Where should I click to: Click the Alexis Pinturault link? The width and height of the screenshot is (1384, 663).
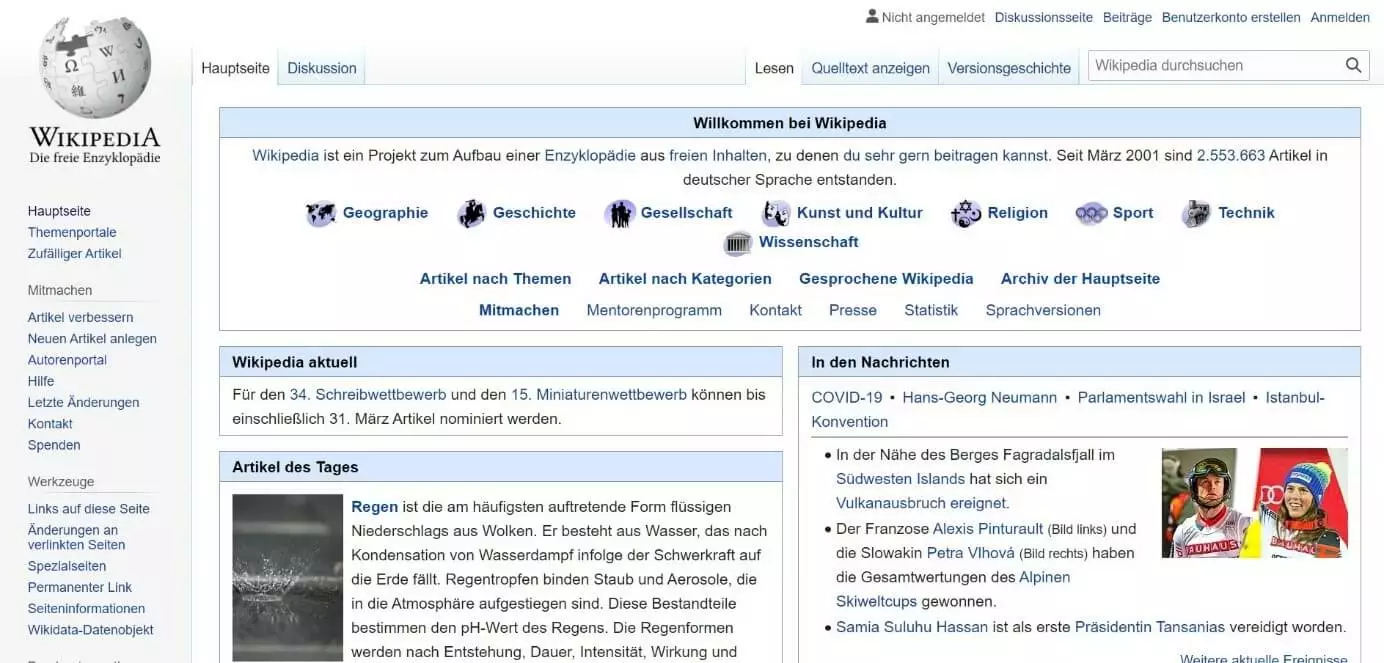pos(988,528)
